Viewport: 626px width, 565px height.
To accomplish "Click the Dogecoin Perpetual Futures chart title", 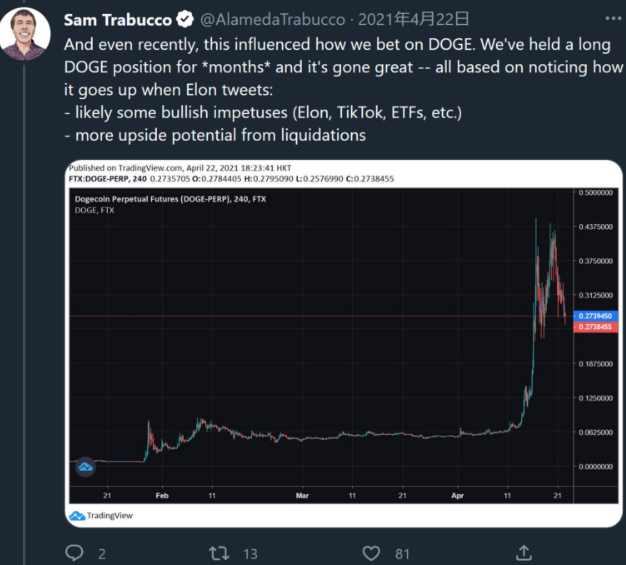I will 170,199.
